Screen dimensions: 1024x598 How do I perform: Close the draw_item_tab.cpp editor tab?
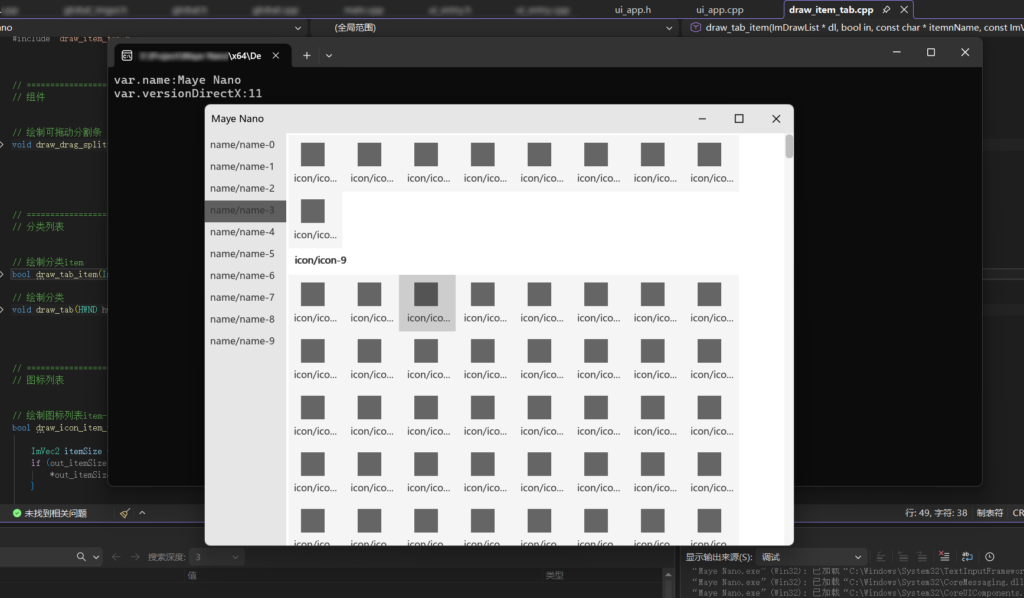click(905, 10)
